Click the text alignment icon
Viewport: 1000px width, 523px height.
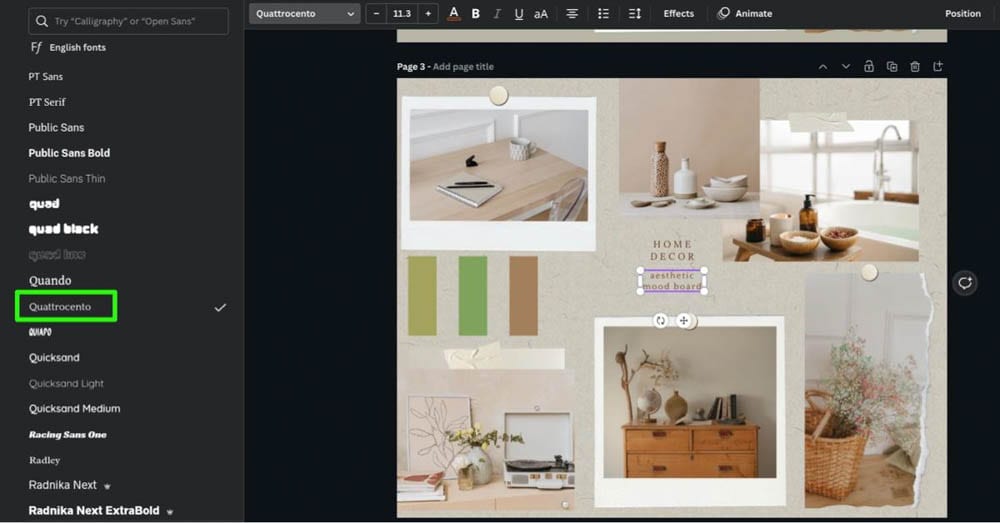[x=572, y=14]
